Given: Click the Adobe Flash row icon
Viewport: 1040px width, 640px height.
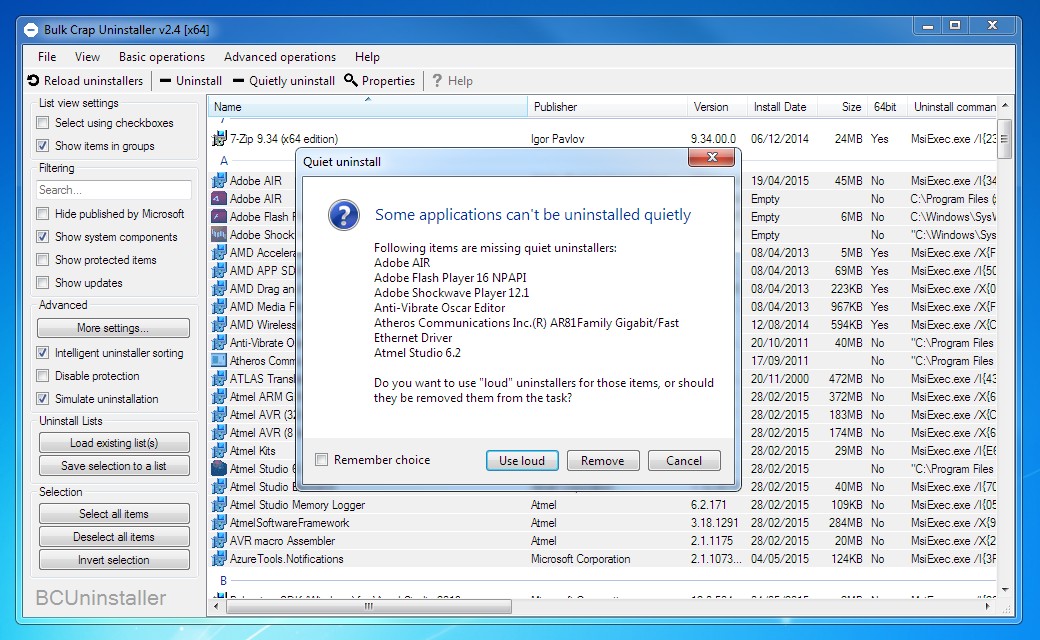Looking at the screenshot, I should (x=219, y=216).
